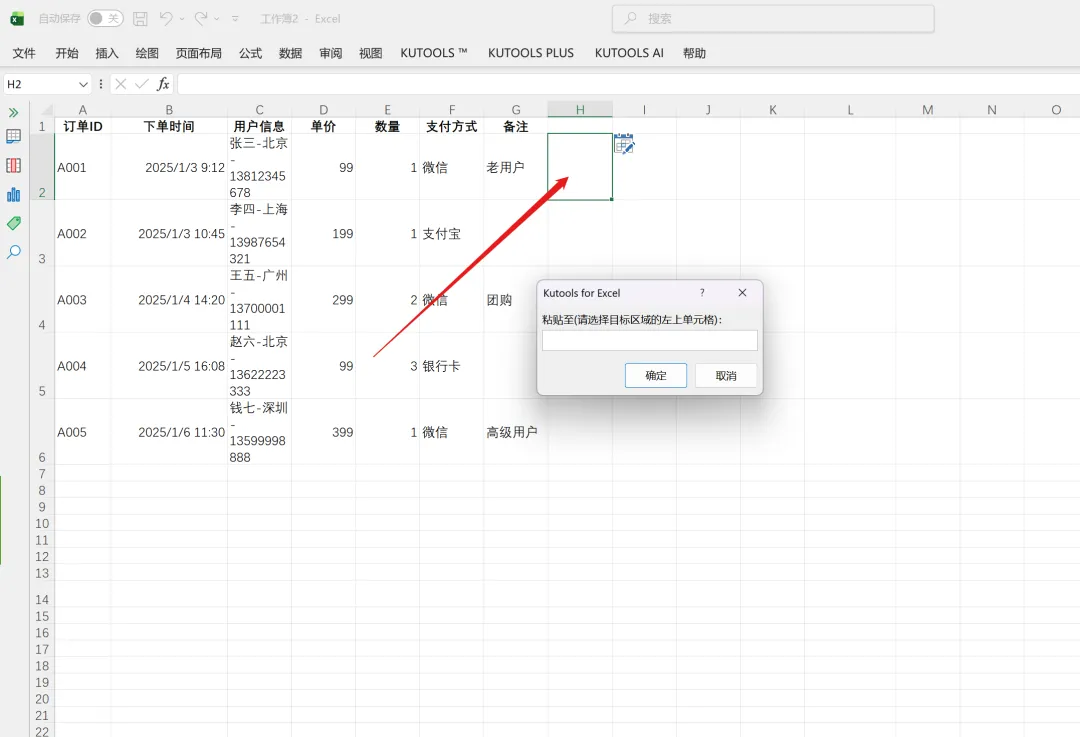Select the 高级用户 remark cell
This screenshot has height=737, width=1080.
tap(516, 432)
